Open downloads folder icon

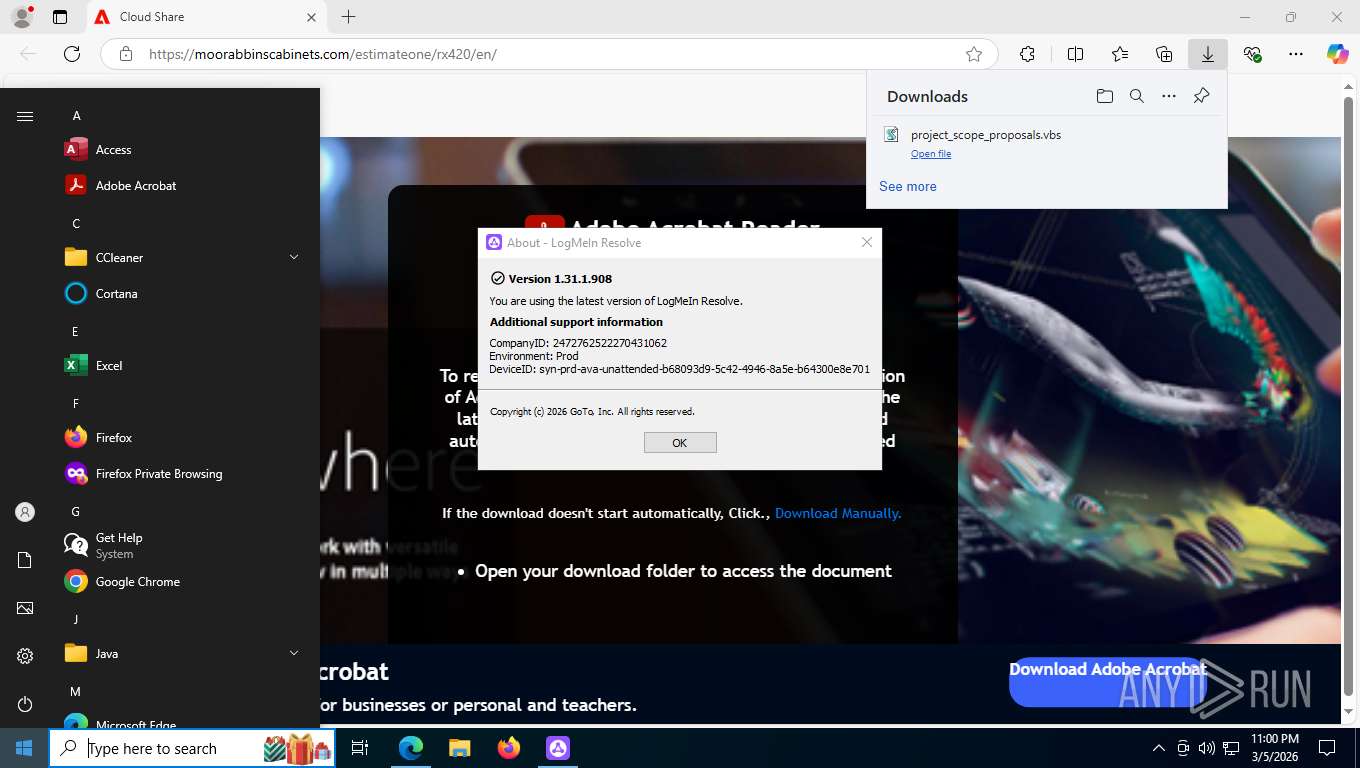[x=1104, y=96]
